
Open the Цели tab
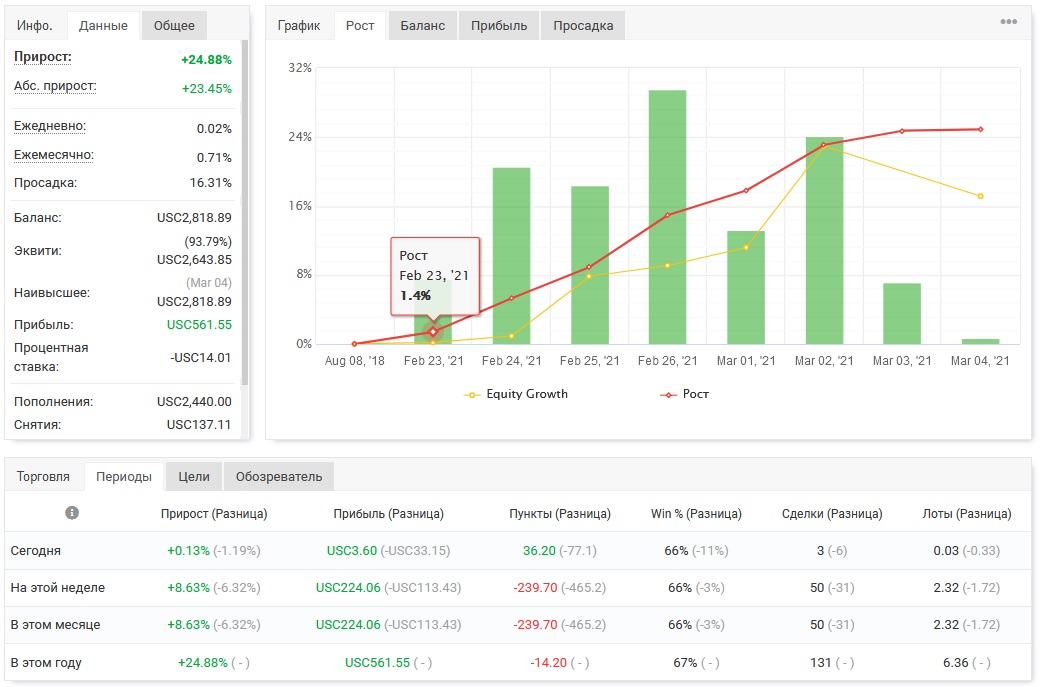194,476
